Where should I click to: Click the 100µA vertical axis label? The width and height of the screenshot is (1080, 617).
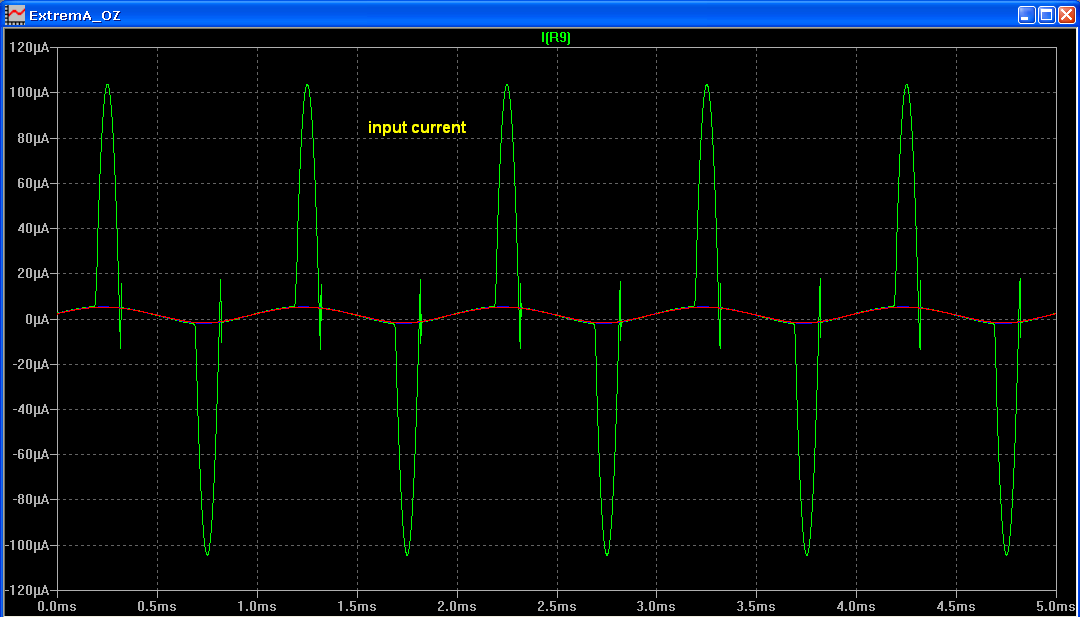[32, 92]
